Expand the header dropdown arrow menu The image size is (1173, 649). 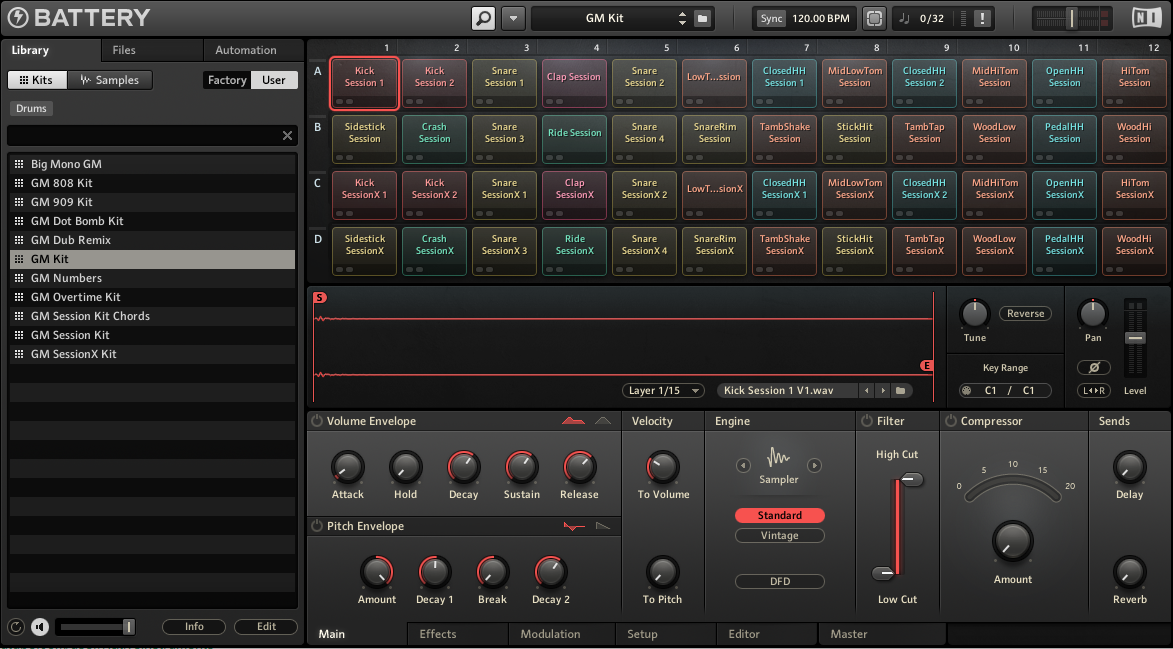(x=513, y=18)
